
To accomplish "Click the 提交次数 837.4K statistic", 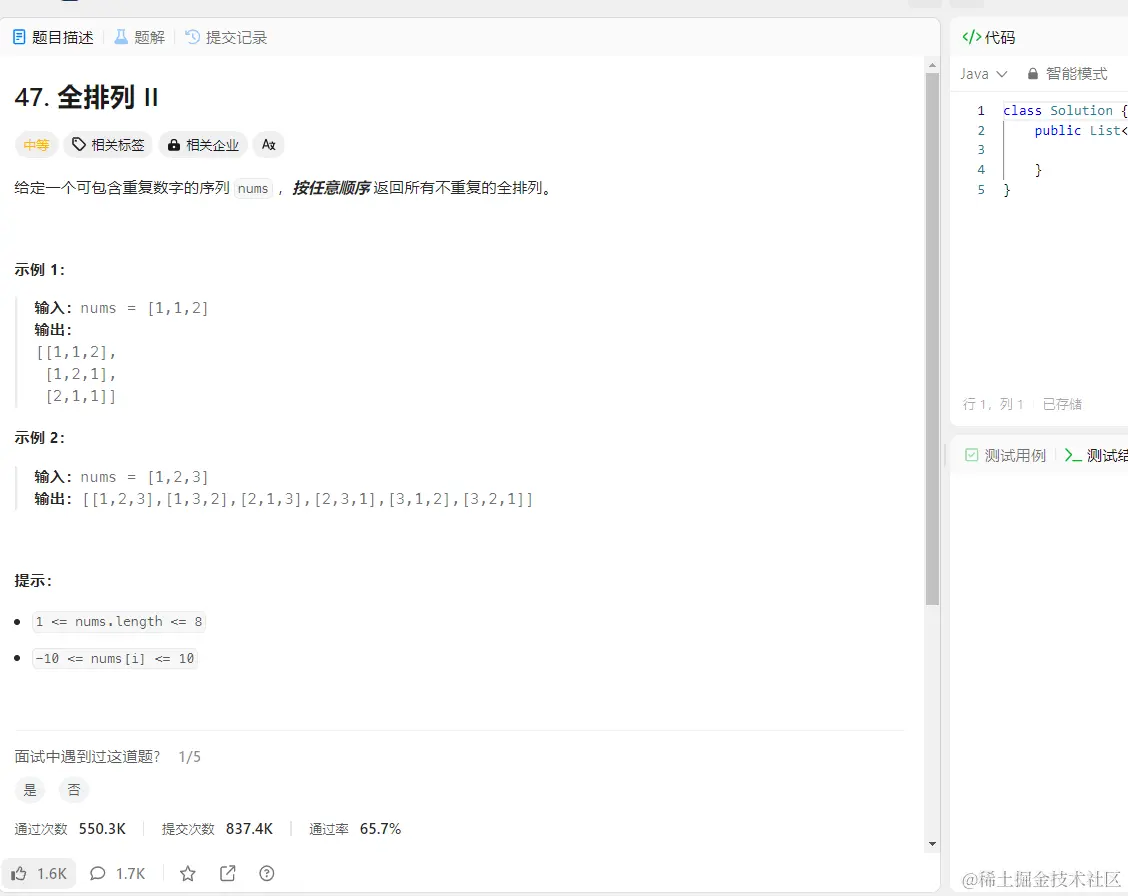I will coord(217,829).
